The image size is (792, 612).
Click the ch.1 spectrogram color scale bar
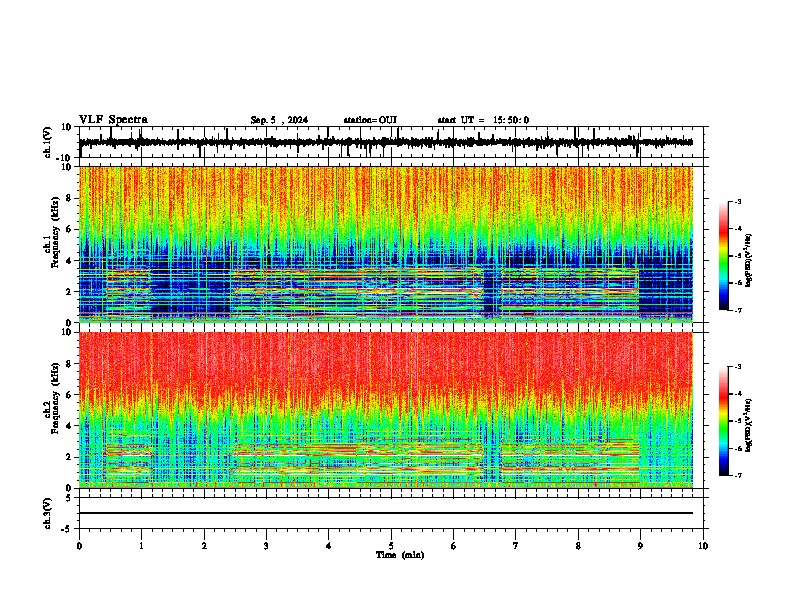point(723,256)
